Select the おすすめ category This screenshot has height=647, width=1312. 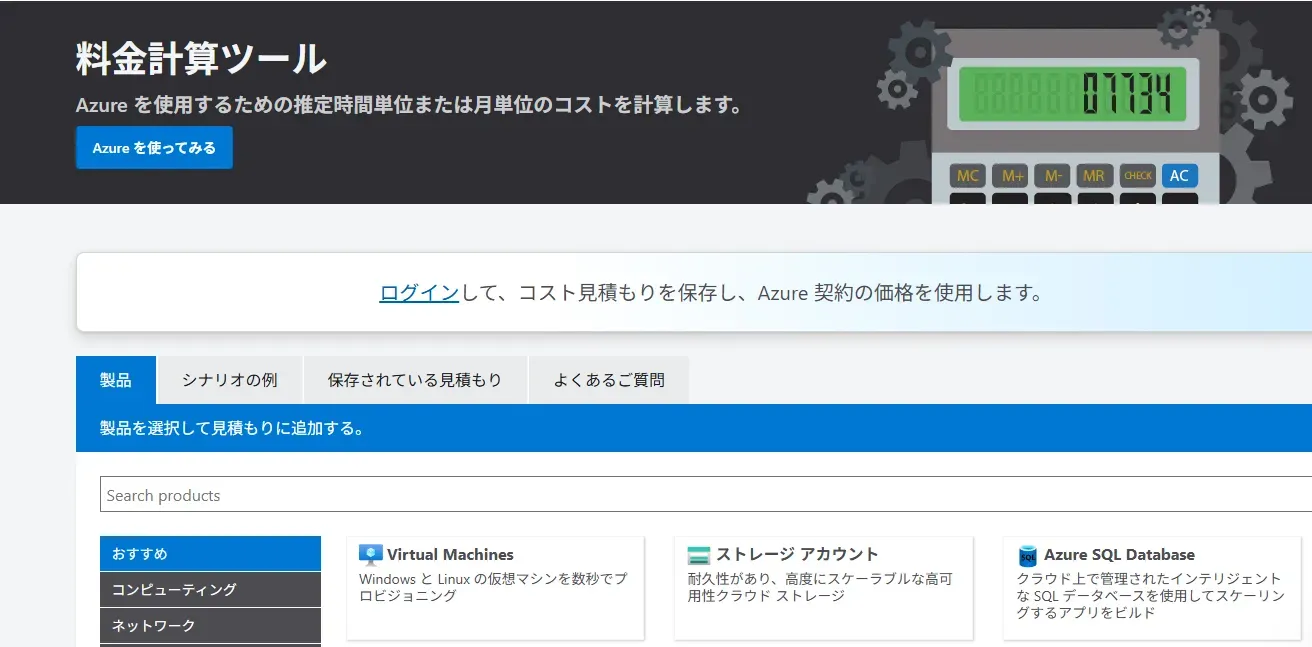click(210, 553)
